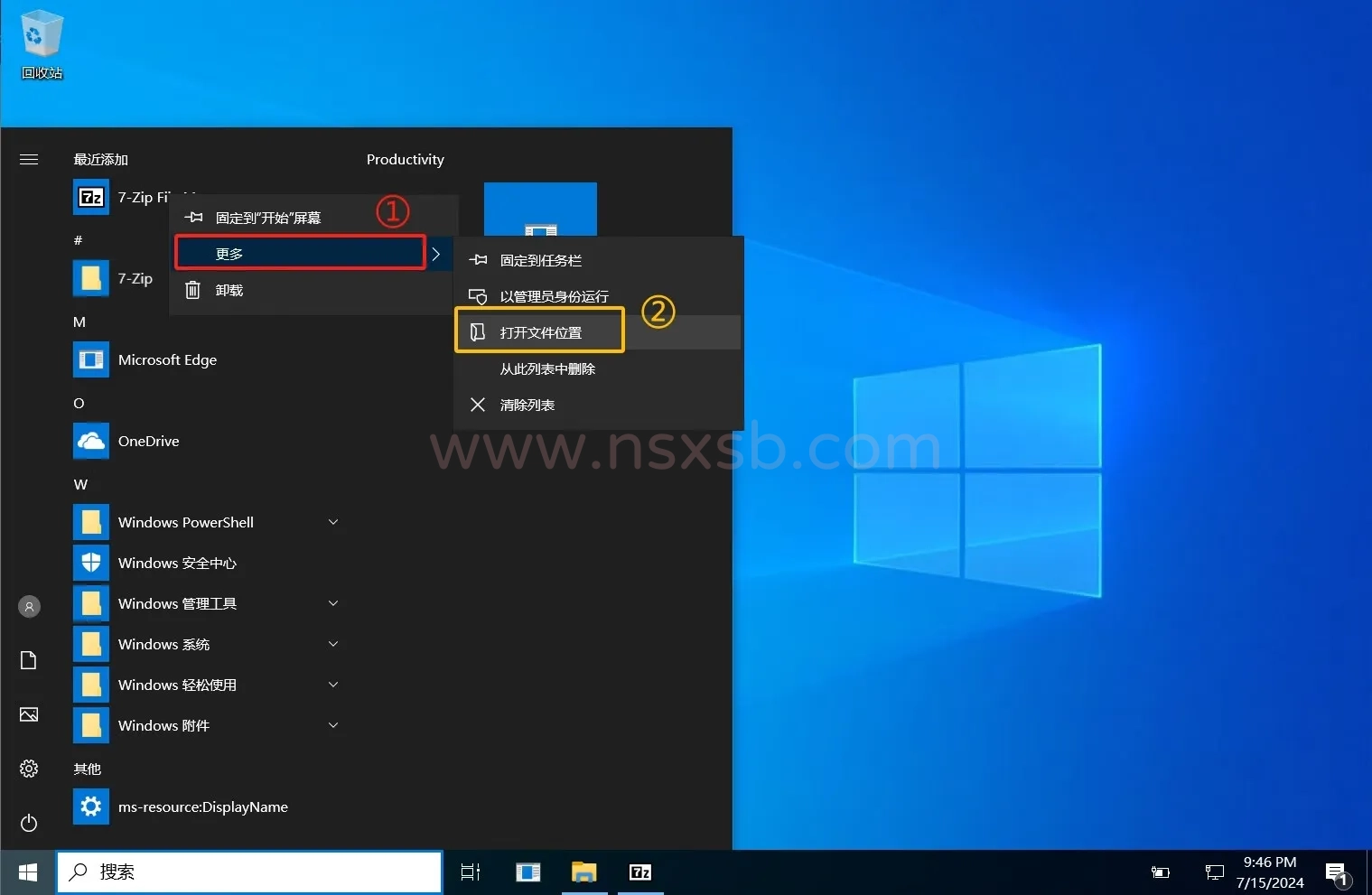Viewport: 1372px width, 895px height.
Task: Expand the Windows 轻松使用 folder
Action: [x=333, y=685]
